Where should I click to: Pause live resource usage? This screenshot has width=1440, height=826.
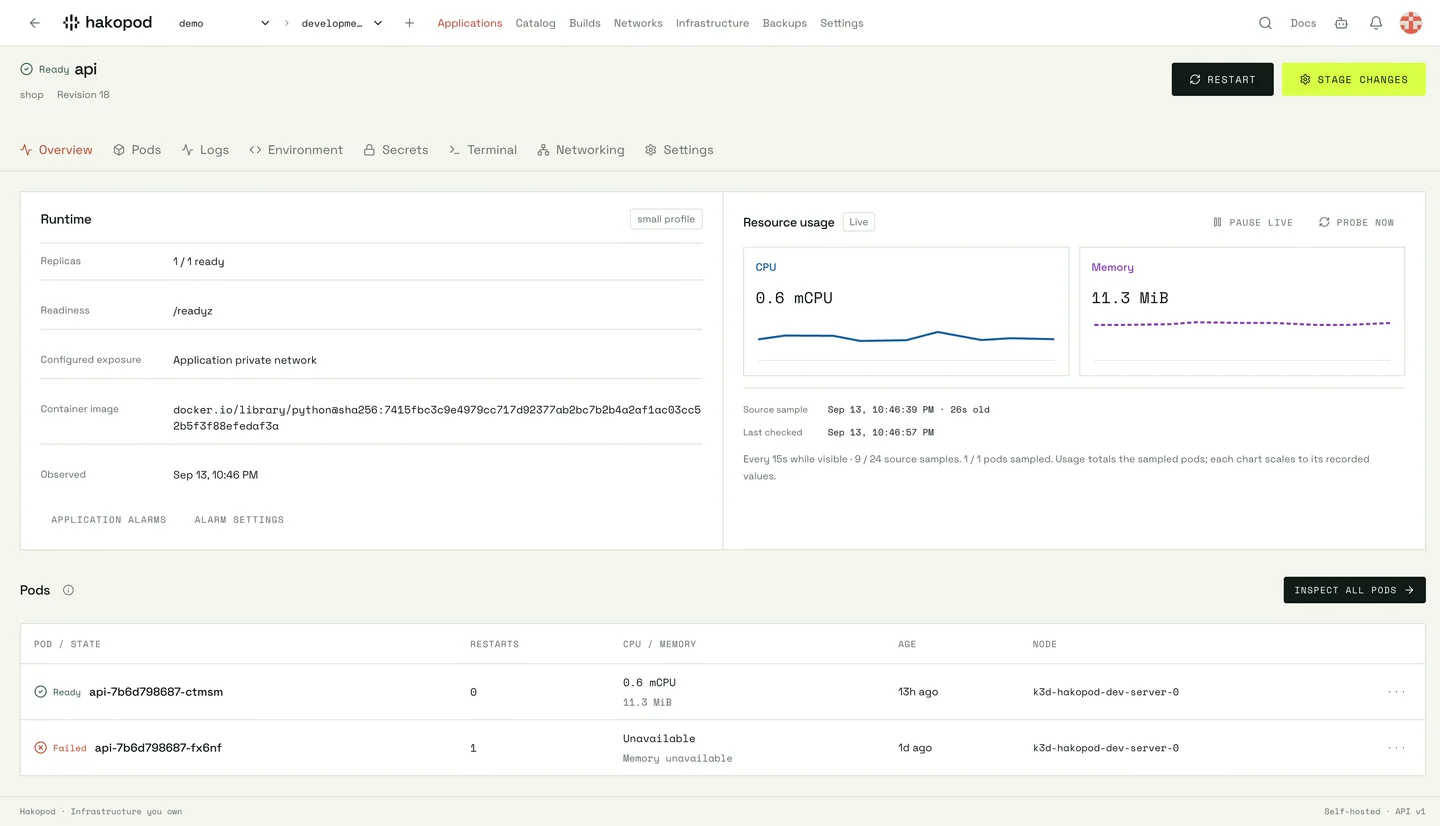(x=1252, y=222)
